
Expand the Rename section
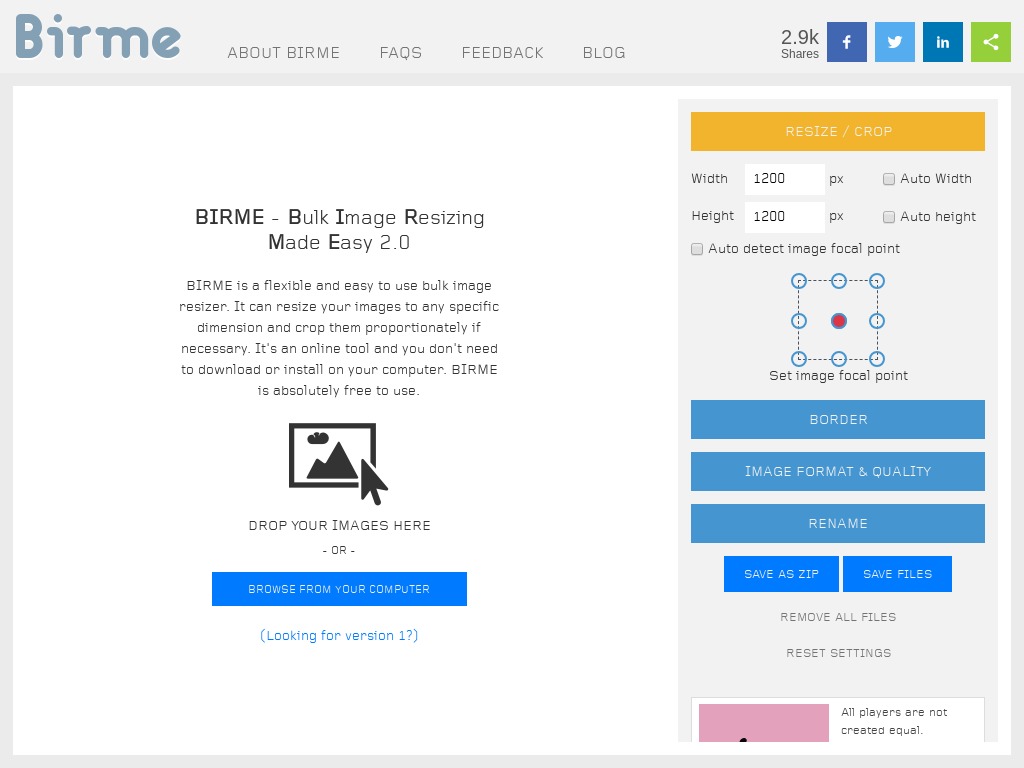[838, 523]
